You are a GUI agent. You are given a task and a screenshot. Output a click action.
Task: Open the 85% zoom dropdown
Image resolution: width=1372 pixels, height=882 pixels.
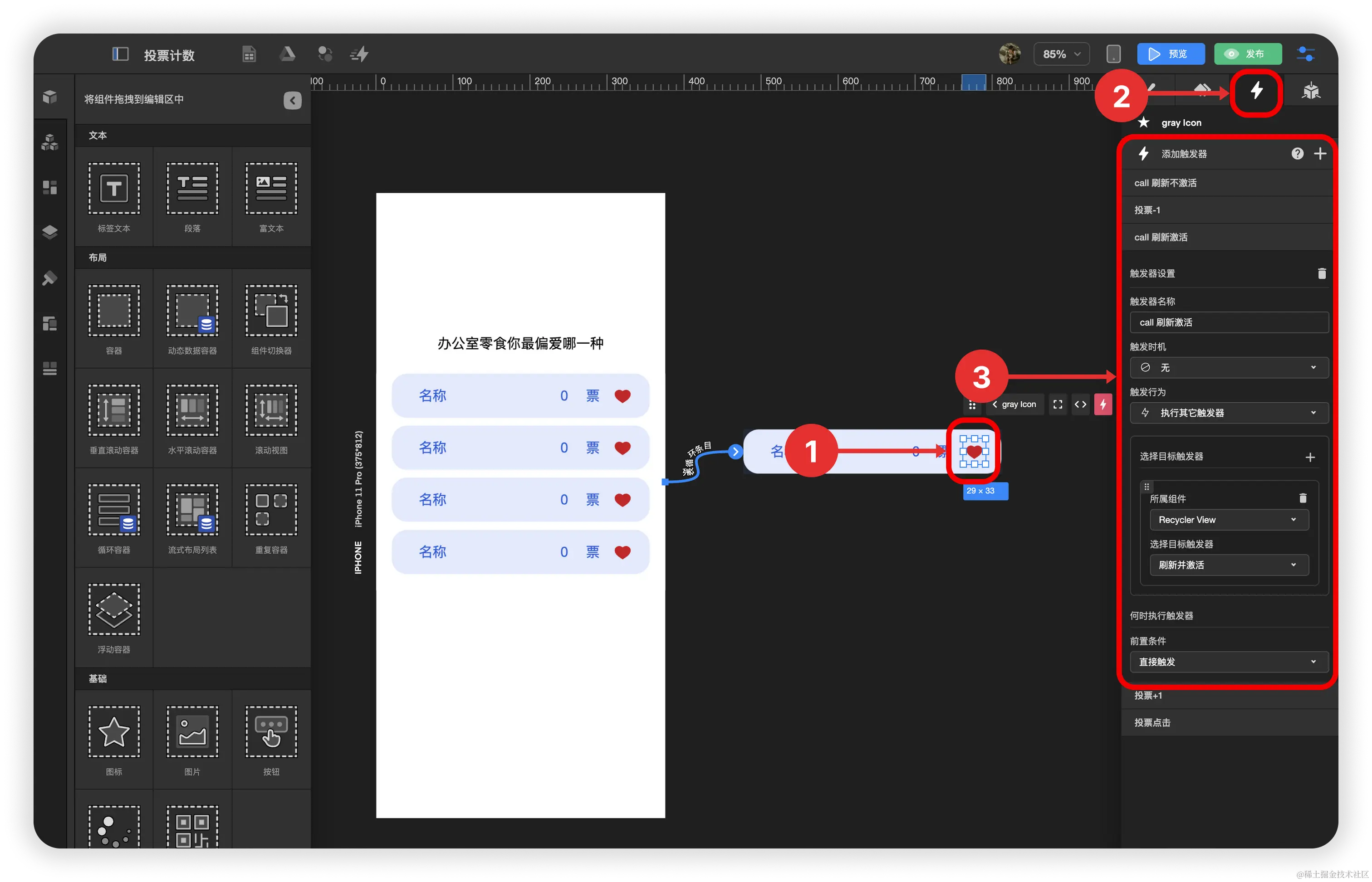pyautogui.click(x=1061, y=54)
